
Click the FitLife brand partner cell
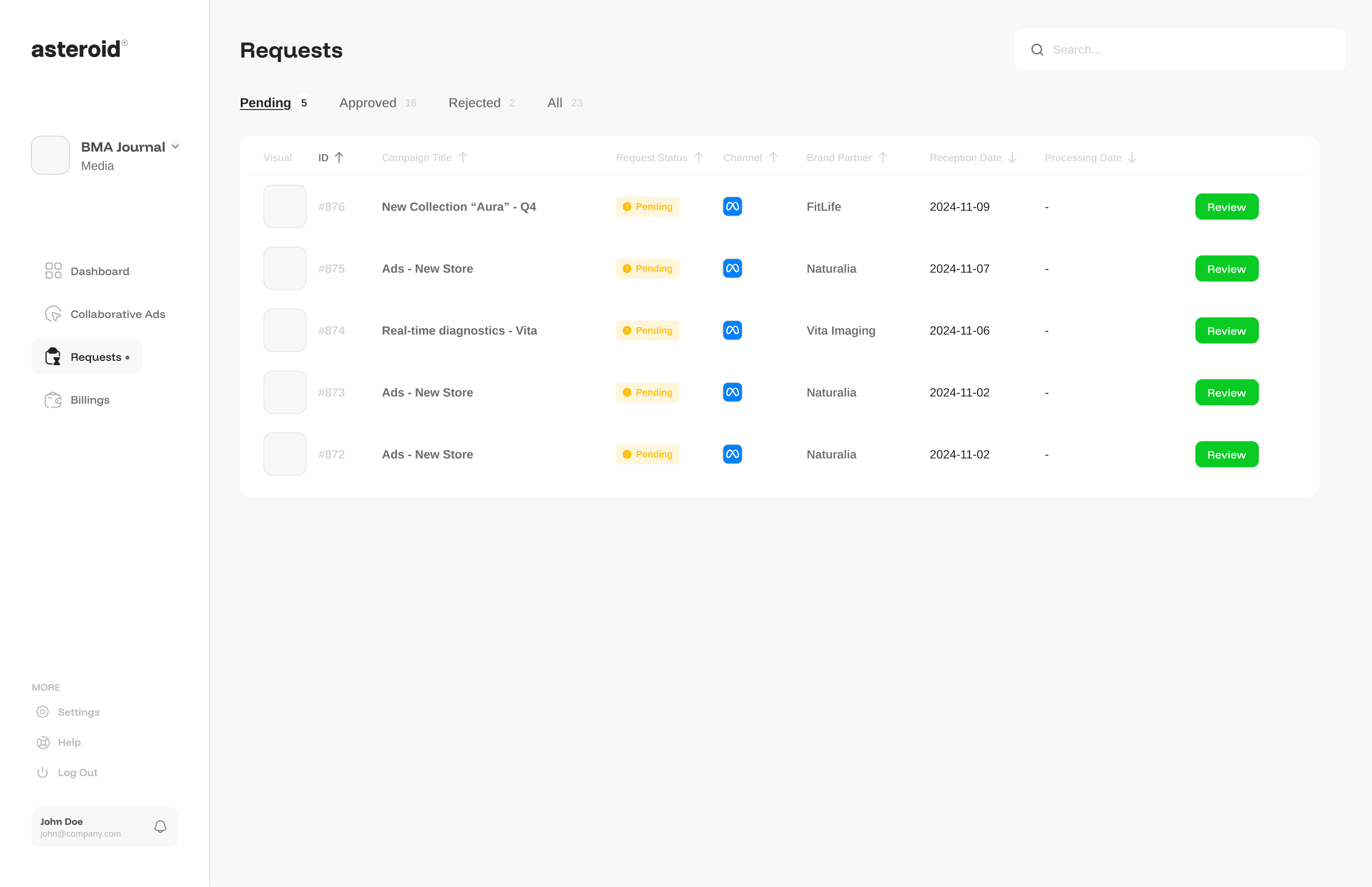pyautogui.click(x=824, y=207)
